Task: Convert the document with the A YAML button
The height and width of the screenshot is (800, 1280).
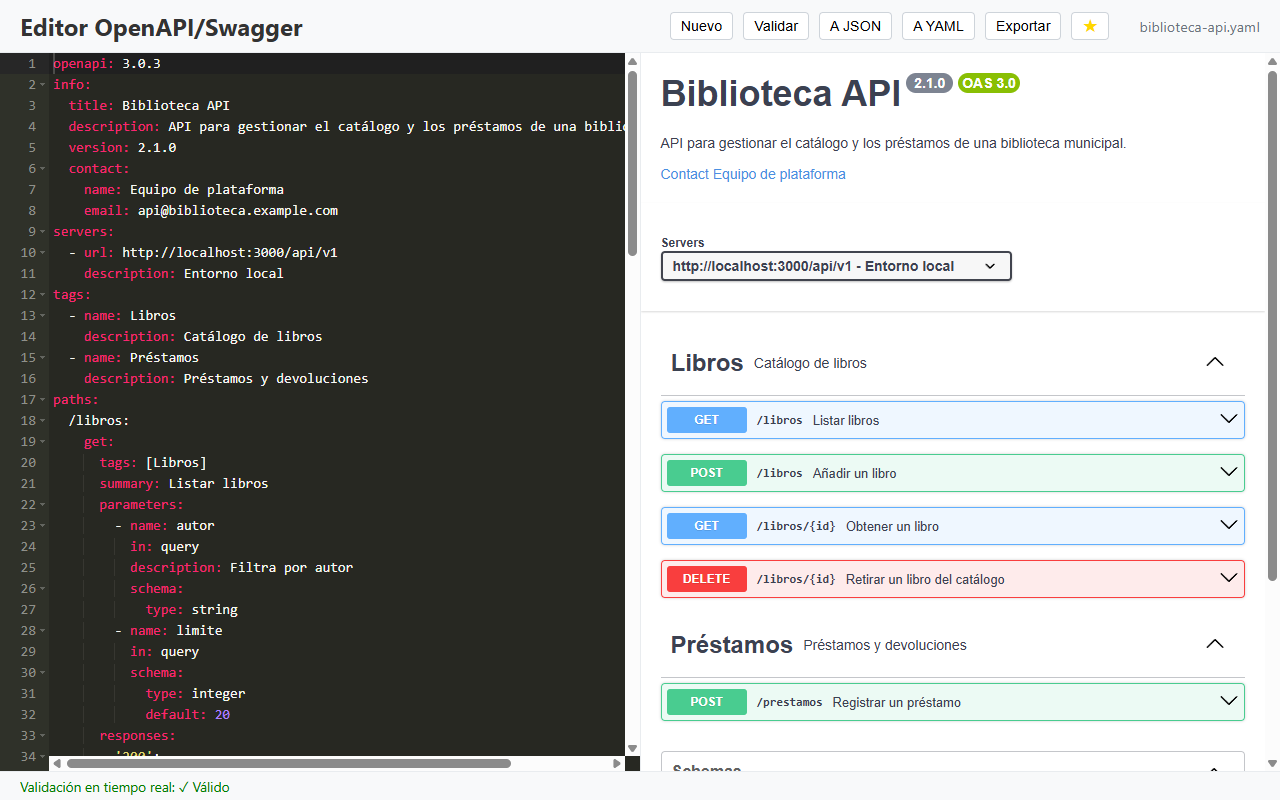Action: click(938, 26)
